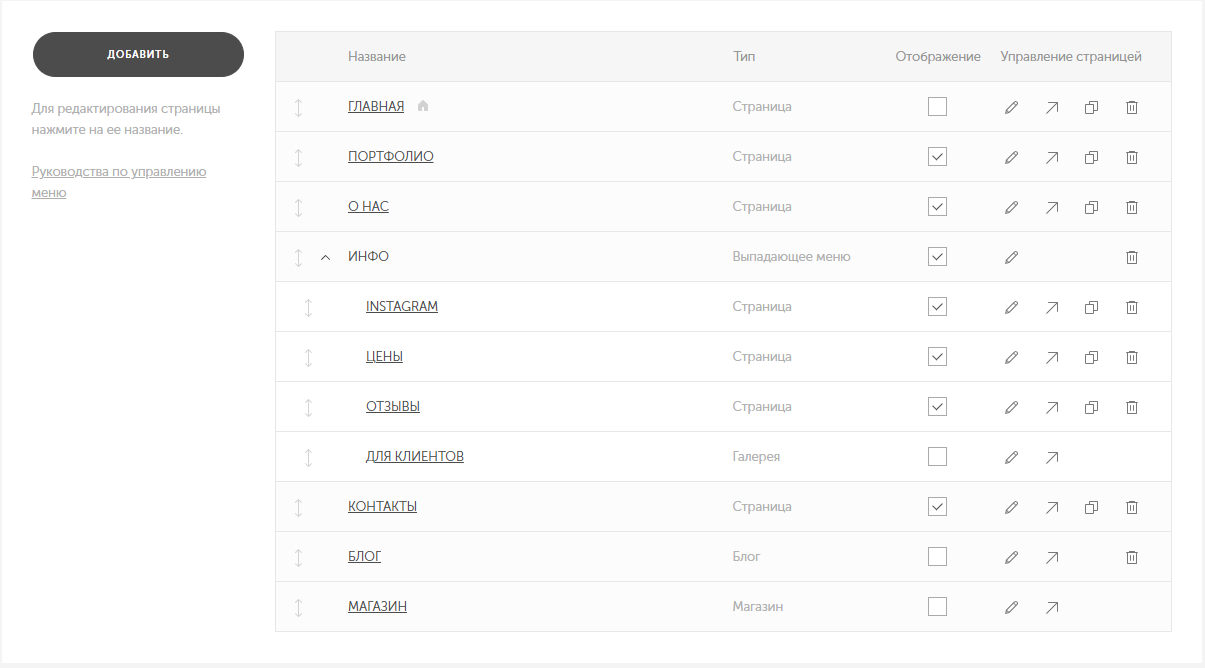
Task: Collapse the ИНФО dropdown menu chevron
Action: click(325, 257)
